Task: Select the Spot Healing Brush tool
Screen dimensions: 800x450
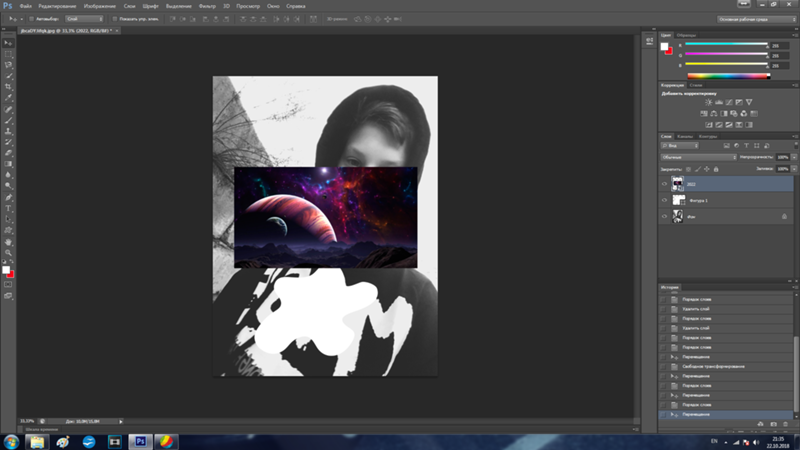Action: (x=8, y=109)
